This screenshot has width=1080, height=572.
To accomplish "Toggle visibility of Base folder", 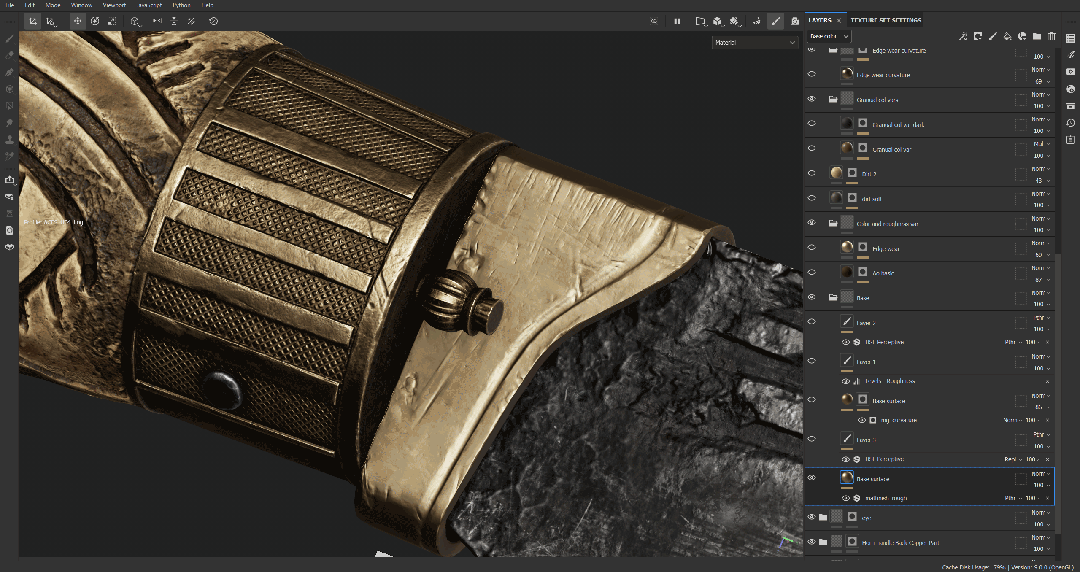I will tap(811, 298).
